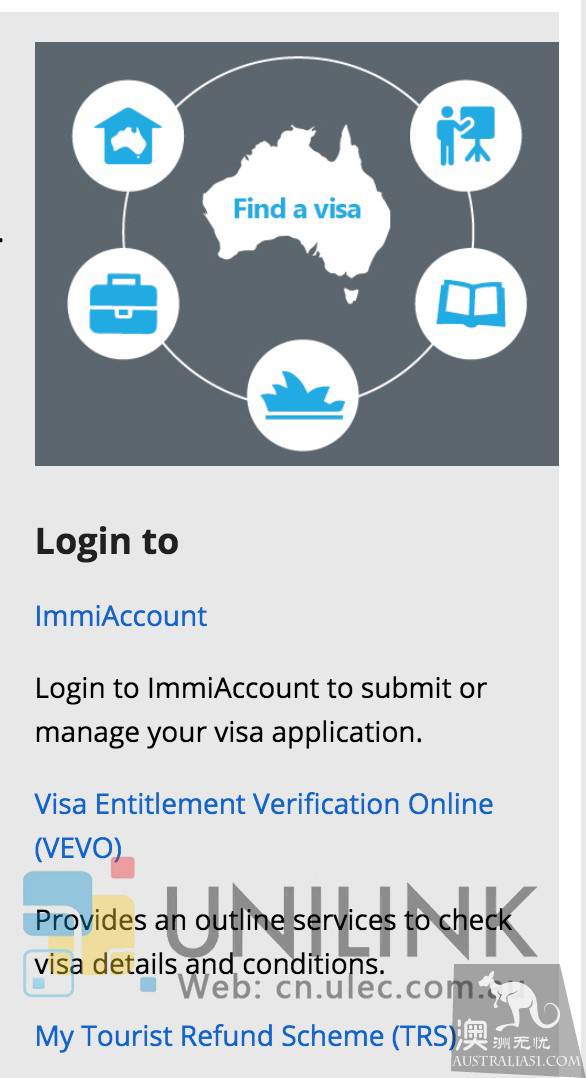Open Visa Entitlement Verification Online link

[264, 825]
